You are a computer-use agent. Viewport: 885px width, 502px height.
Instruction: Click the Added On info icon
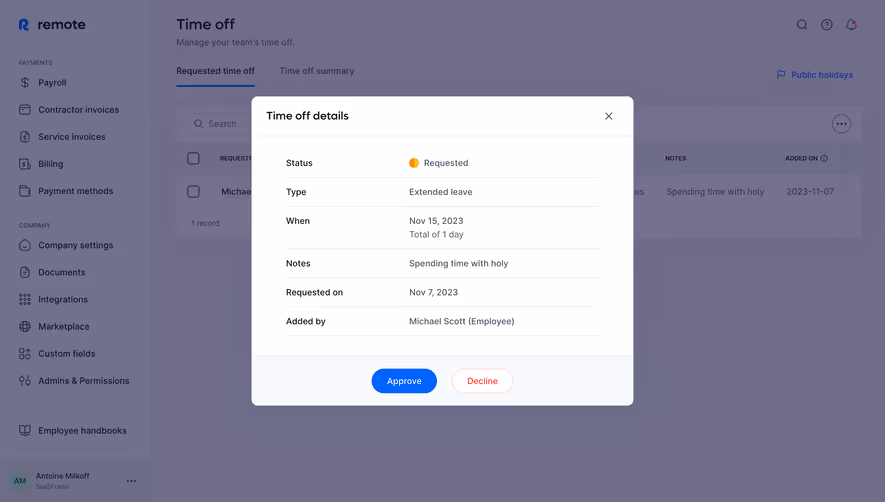[824, 159]
